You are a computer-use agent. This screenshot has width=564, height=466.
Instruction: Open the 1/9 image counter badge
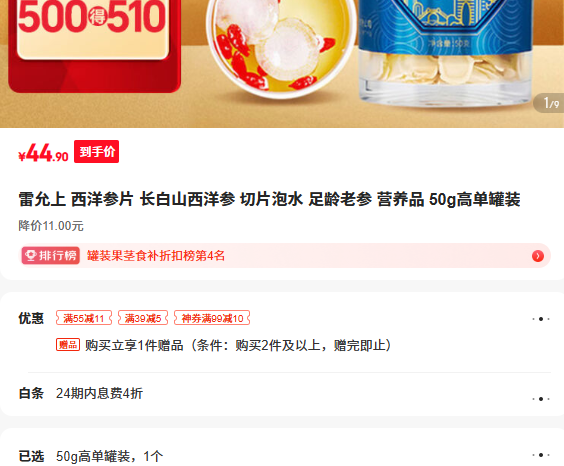point(550,103)
